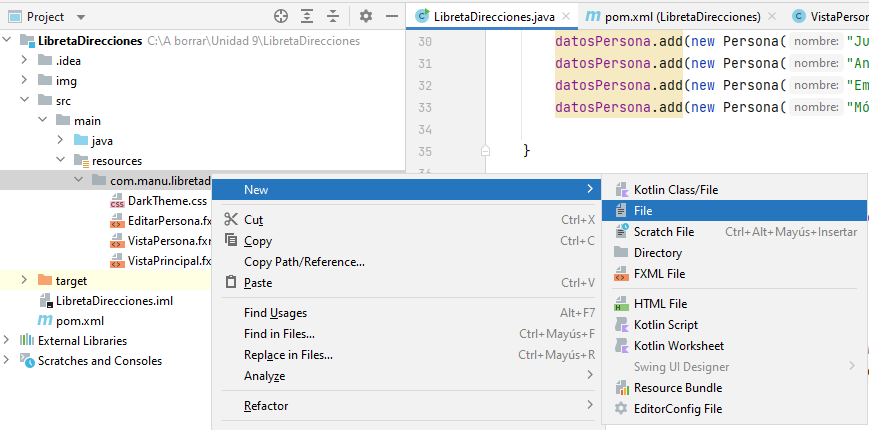
Task: Expand the .idea folder
Action: [24, 60]
